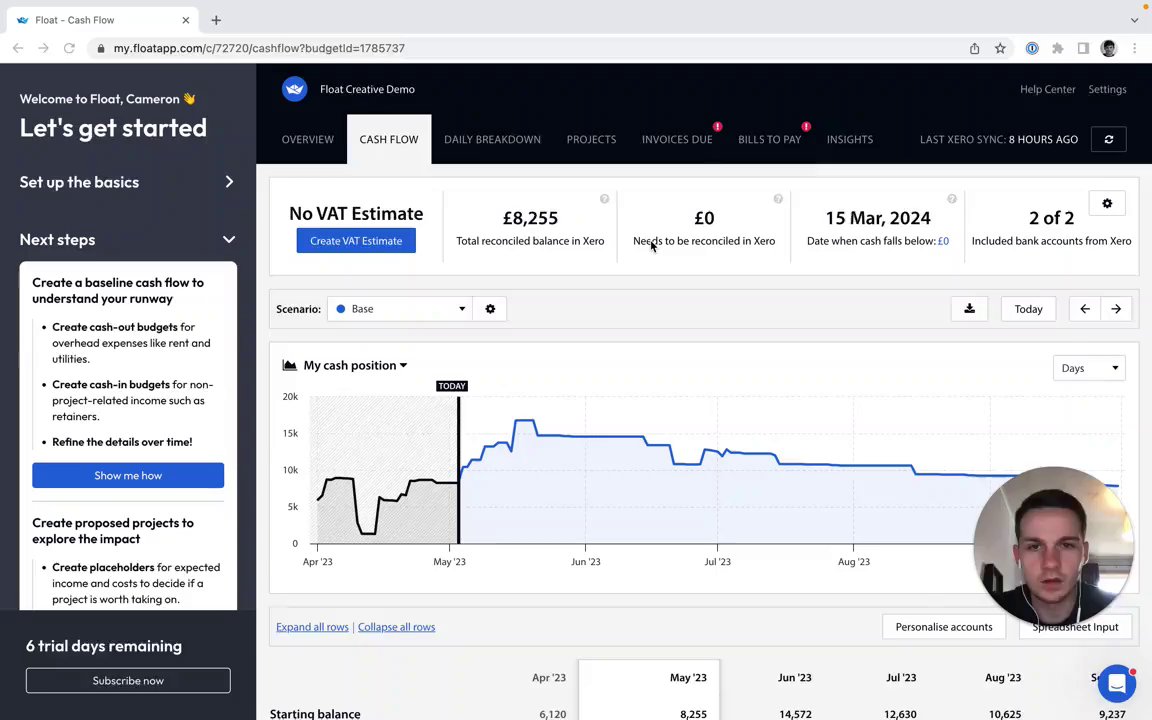Open help tooltip for cash falls below date
The height and width of the screenshot is (720, 1152).
coord(951,199)
